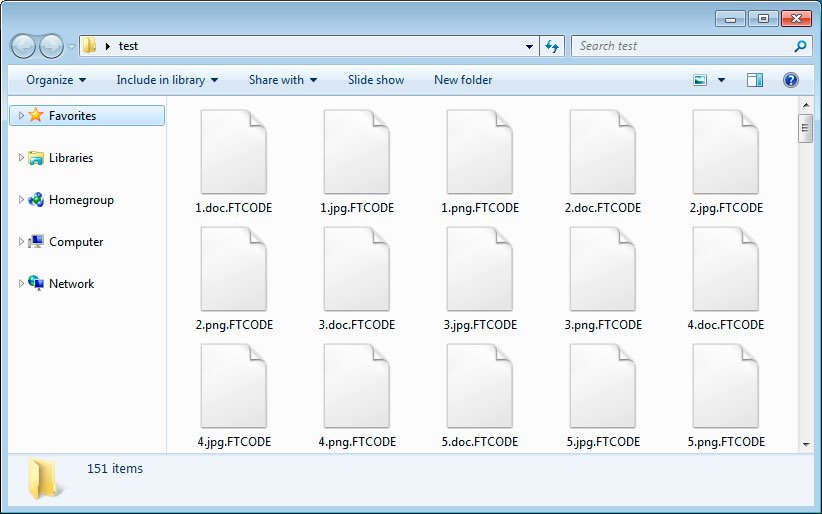The width and height of the screenshot is (822, 514).
Task: Click the scrollbar down arrow
Action: (806, 445)
